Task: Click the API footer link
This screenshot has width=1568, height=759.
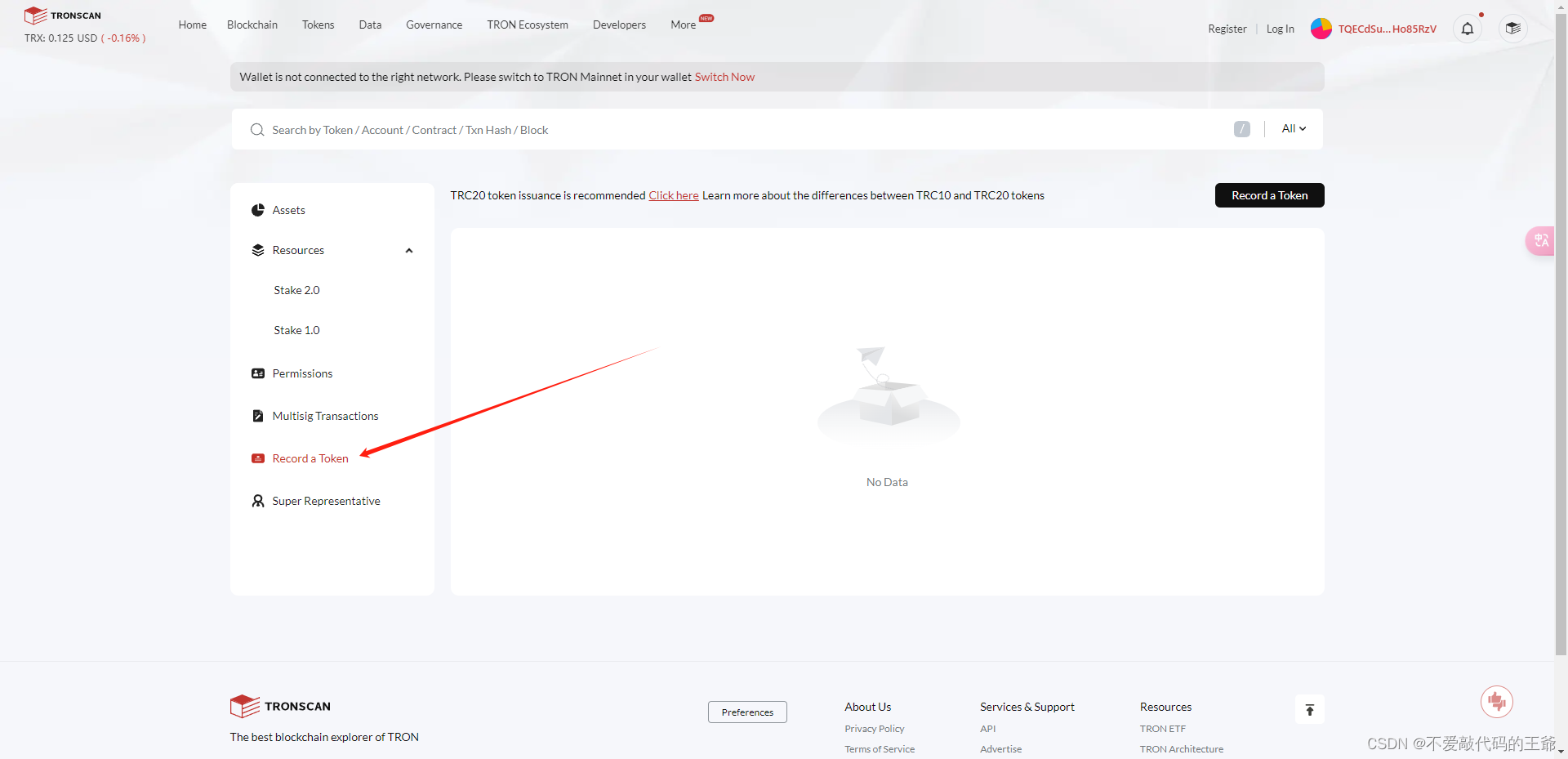Action: 988,729
